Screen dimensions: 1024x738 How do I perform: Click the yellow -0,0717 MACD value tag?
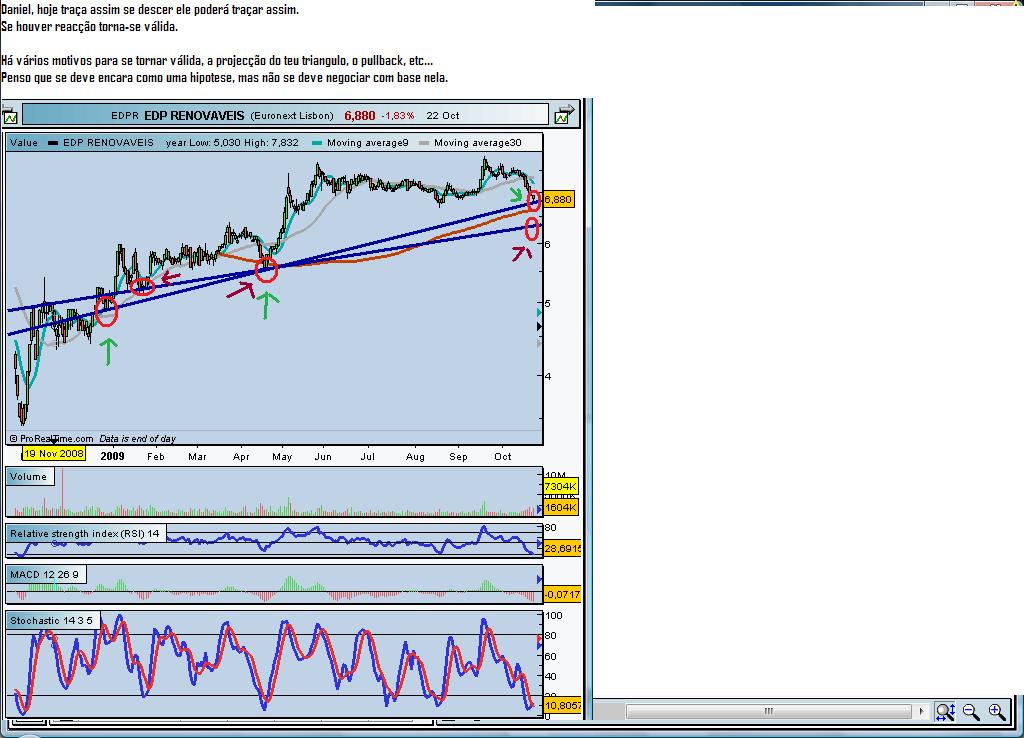point(562,594)
